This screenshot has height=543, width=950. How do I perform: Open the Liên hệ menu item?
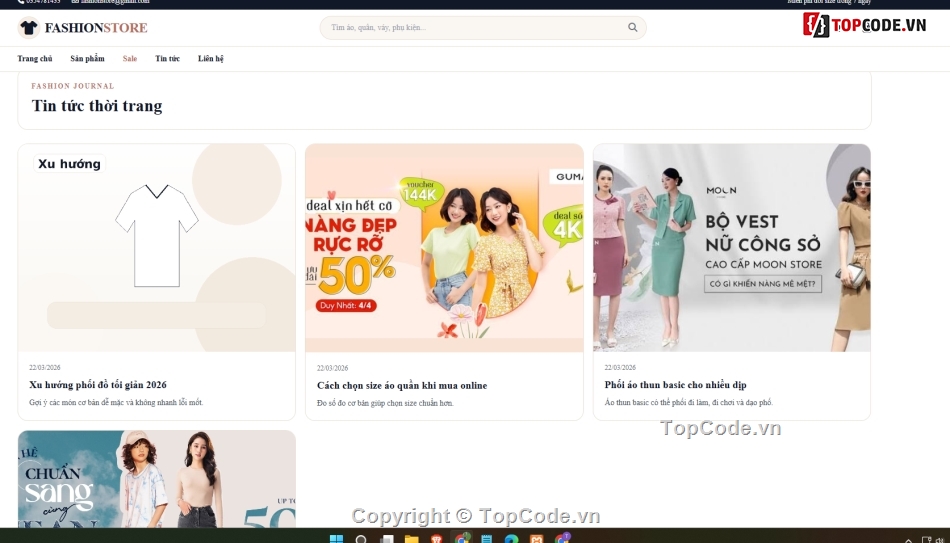click(x=210, y=59)
